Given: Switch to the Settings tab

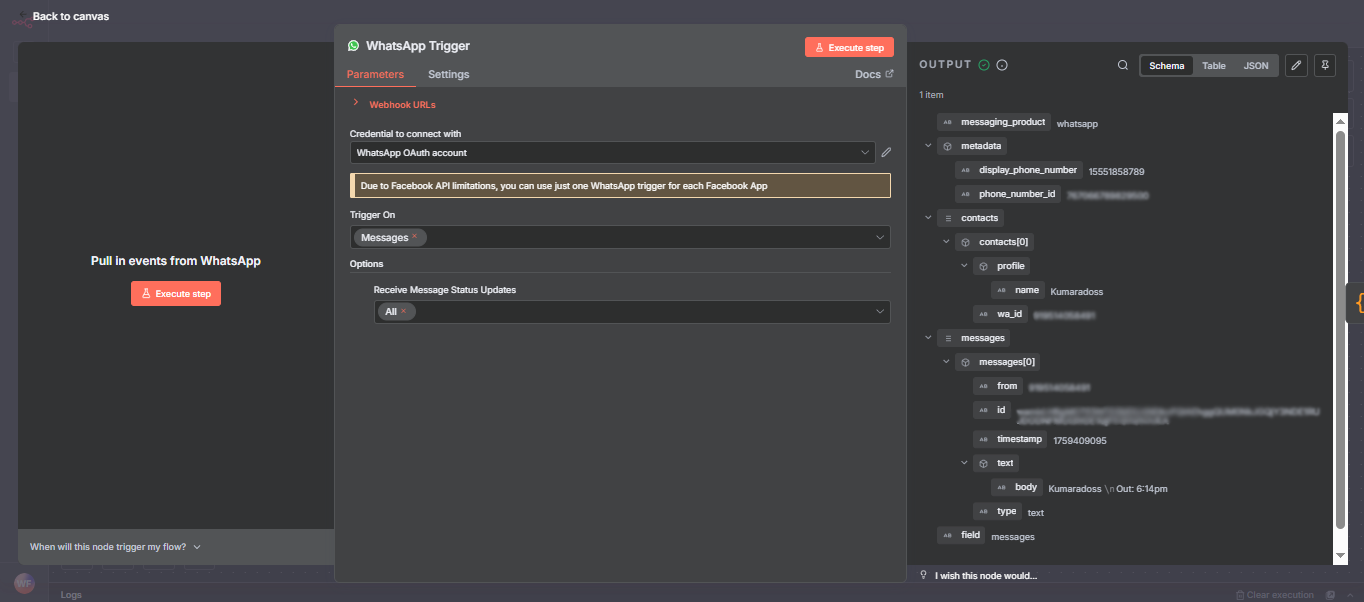Looking at the screenshot, I should (x=448, y=74).
